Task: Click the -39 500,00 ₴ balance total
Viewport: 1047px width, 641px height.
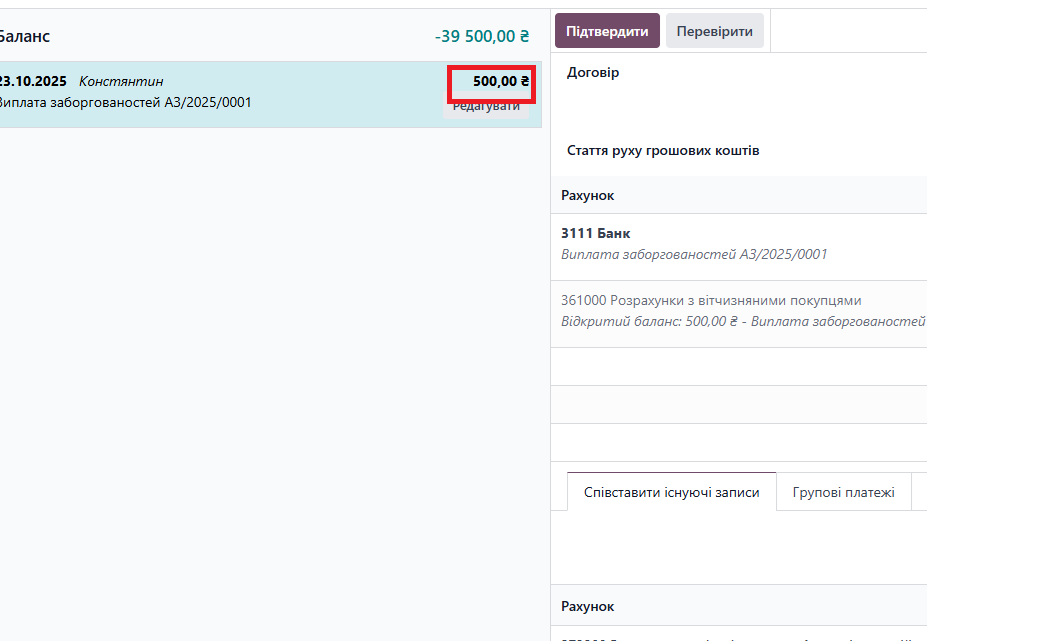Action: point(481,36)
